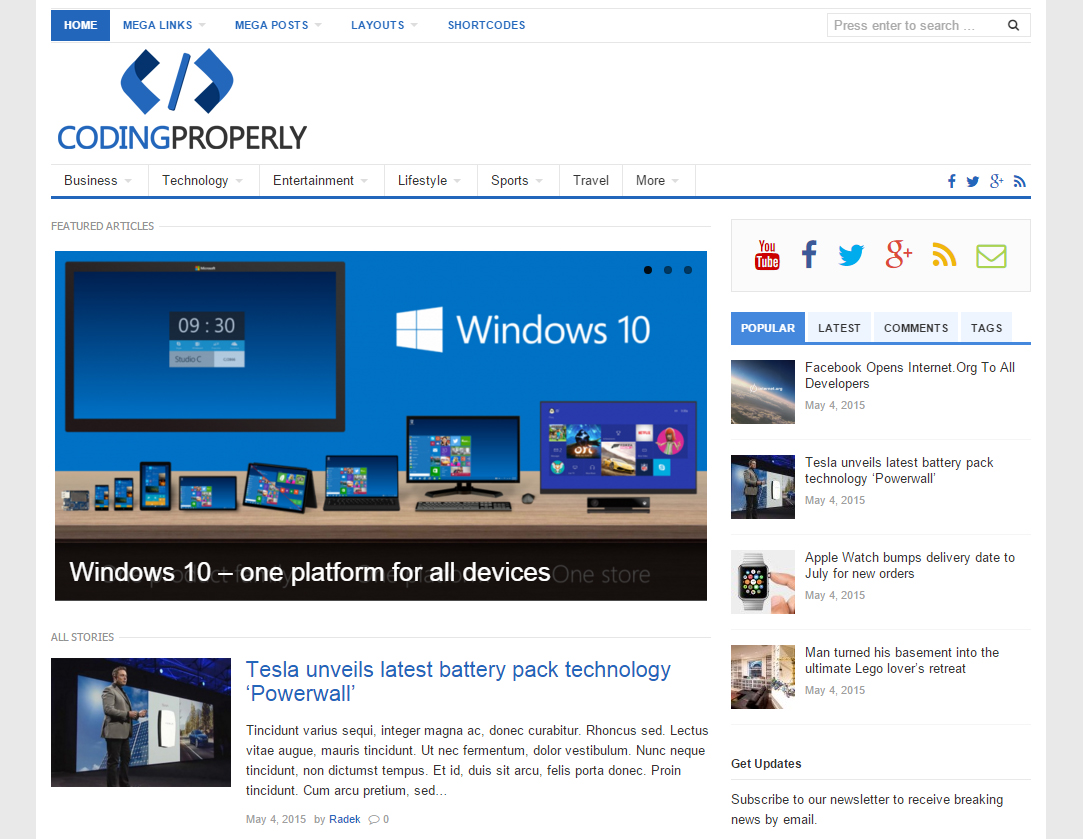
Task: Click the Lego basement thumbnail
Action: [x=763, y=677]
